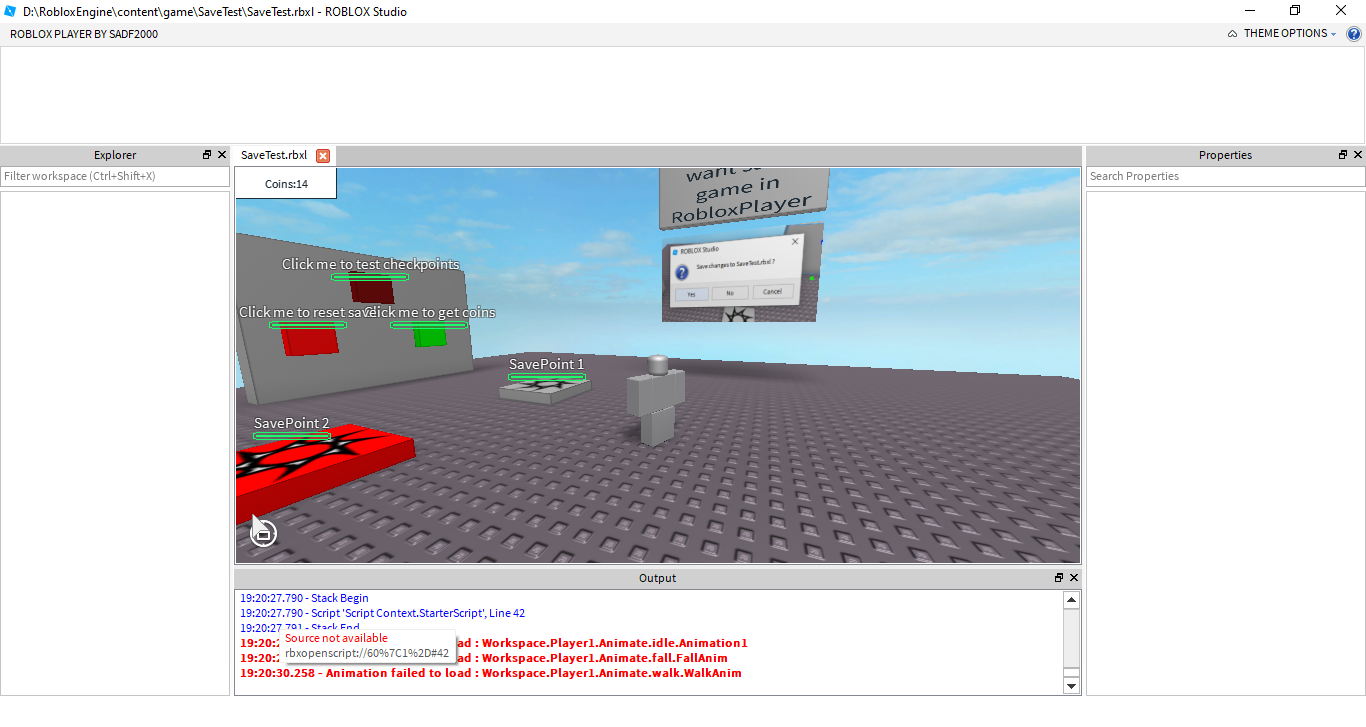Click the Output scrollbar up arrow

(1071, 600)
